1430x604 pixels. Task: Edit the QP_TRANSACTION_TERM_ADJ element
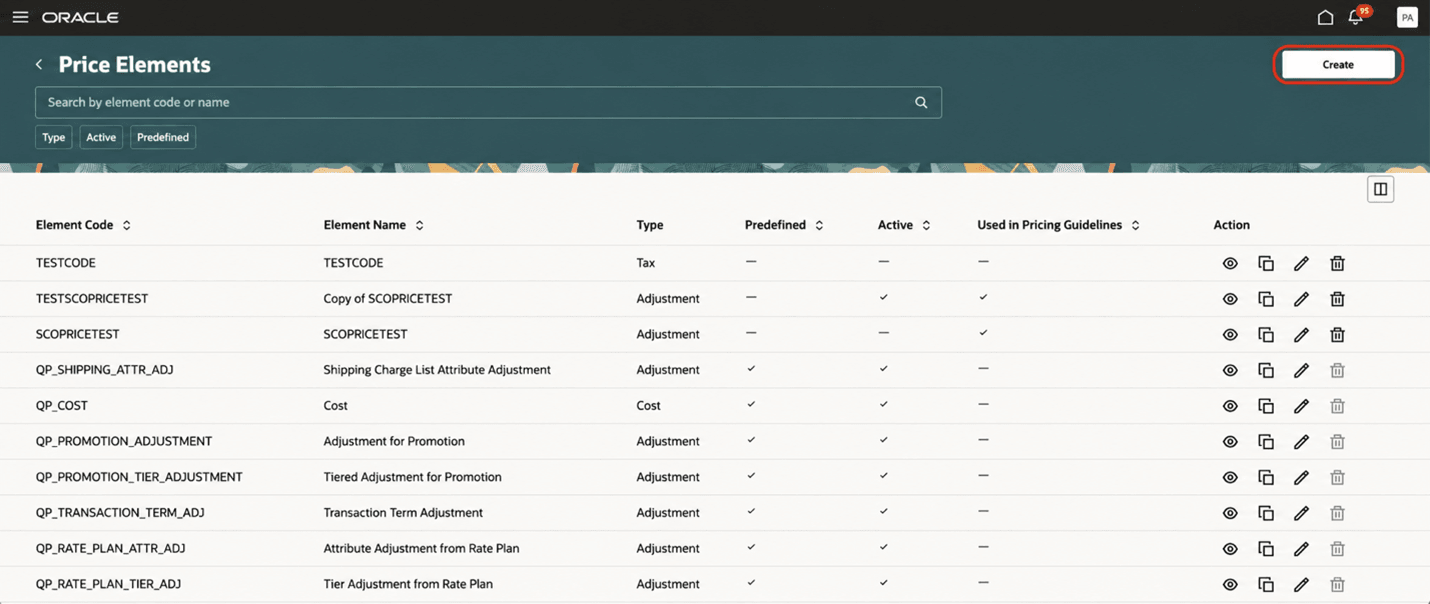tap(1301, 513)
